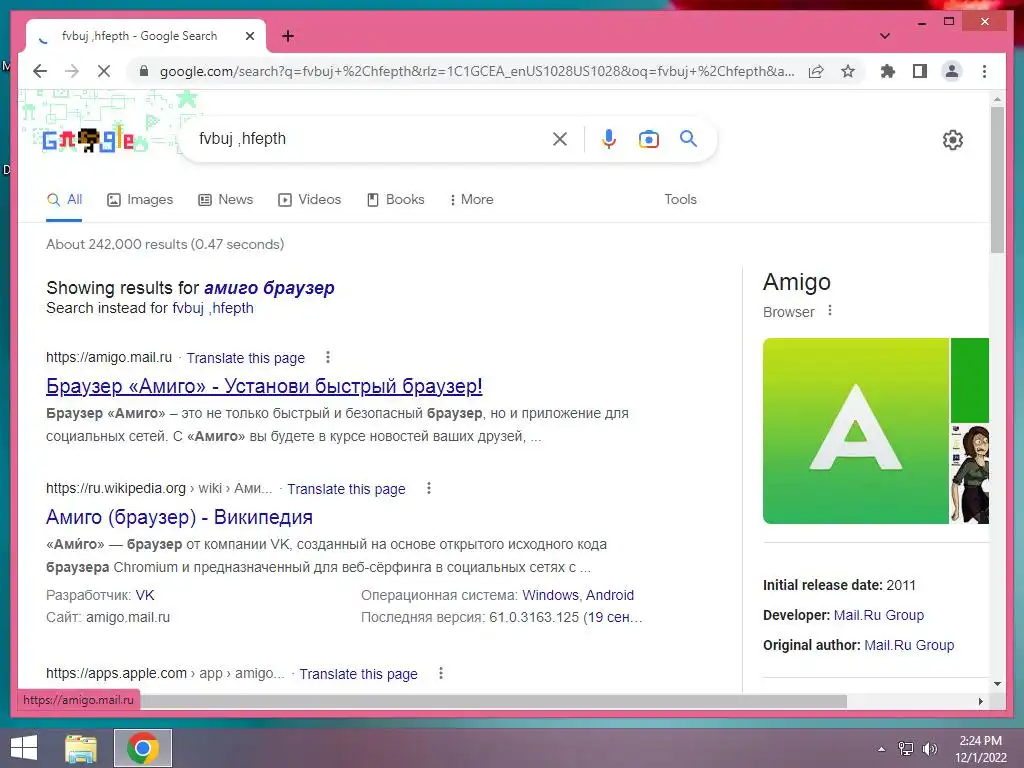Click the амиго браузер corrected link
Viewport: 1024px width, 768px height.
click(269, 288)
